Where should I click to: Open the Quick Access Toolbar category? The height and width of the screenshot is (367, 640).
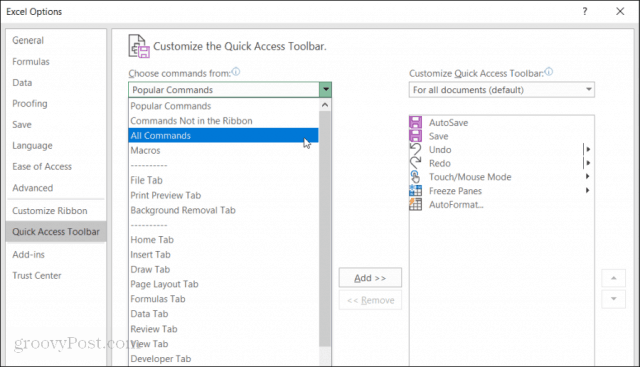click(56, 231)
